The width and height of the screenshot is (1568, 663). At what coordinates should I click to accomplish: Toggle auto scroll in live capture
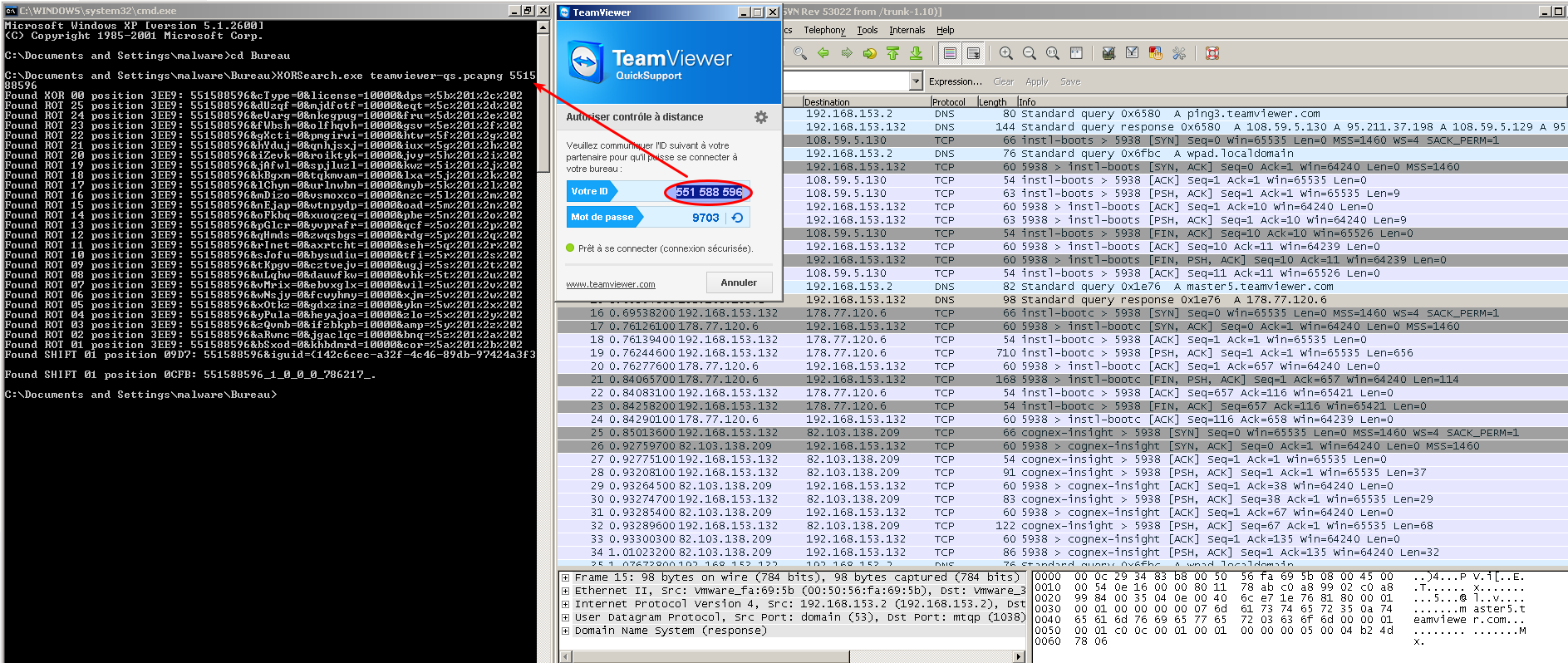tap(973, 53)
